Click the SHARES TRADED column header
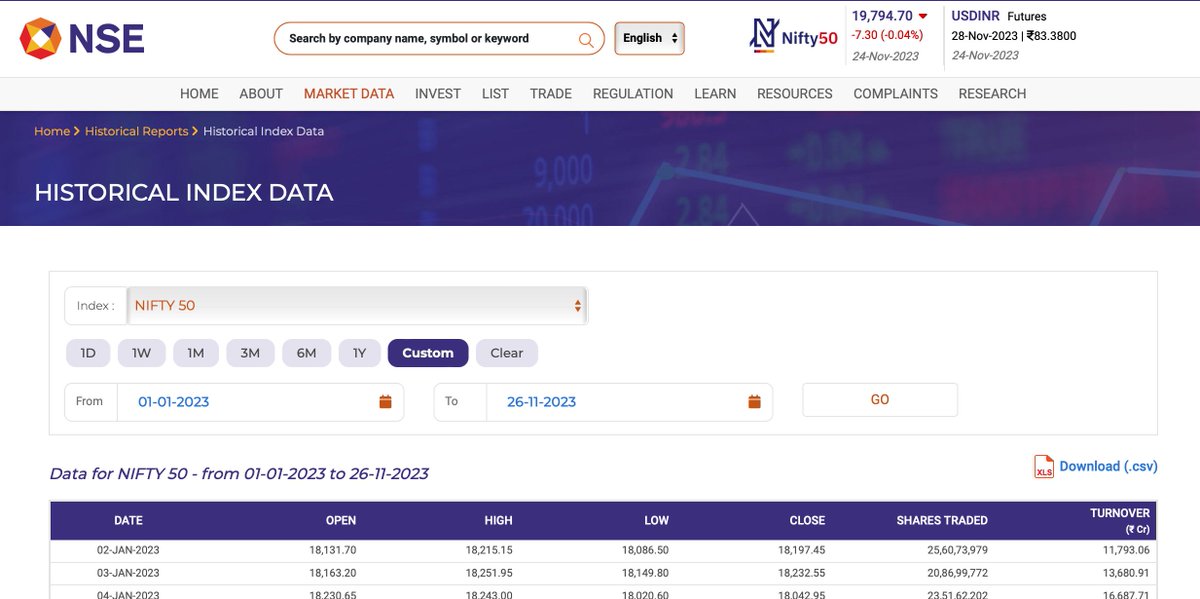Viewport: 1200px width, 599px height. [x=942, y=521]
